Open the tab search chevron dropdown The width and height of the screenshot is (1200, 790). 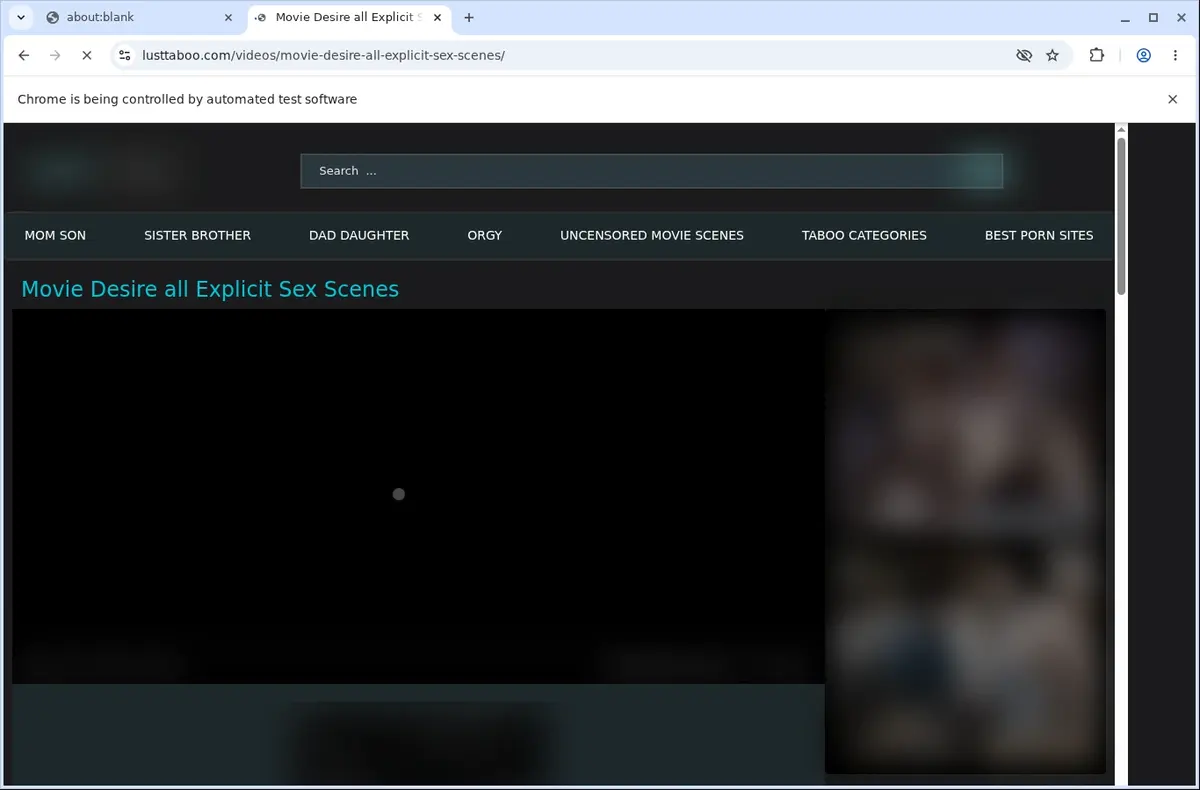coord(20,17)
